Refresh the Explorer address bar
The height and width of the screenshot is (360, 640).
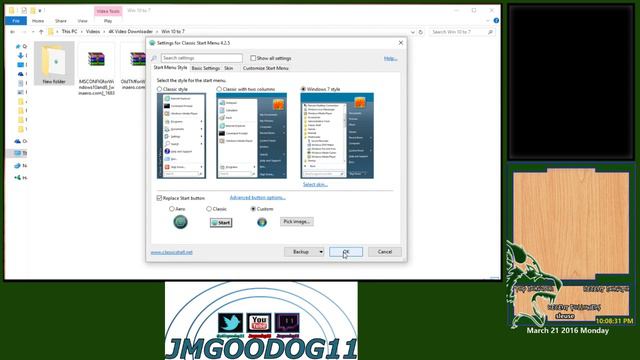(421, 32)
